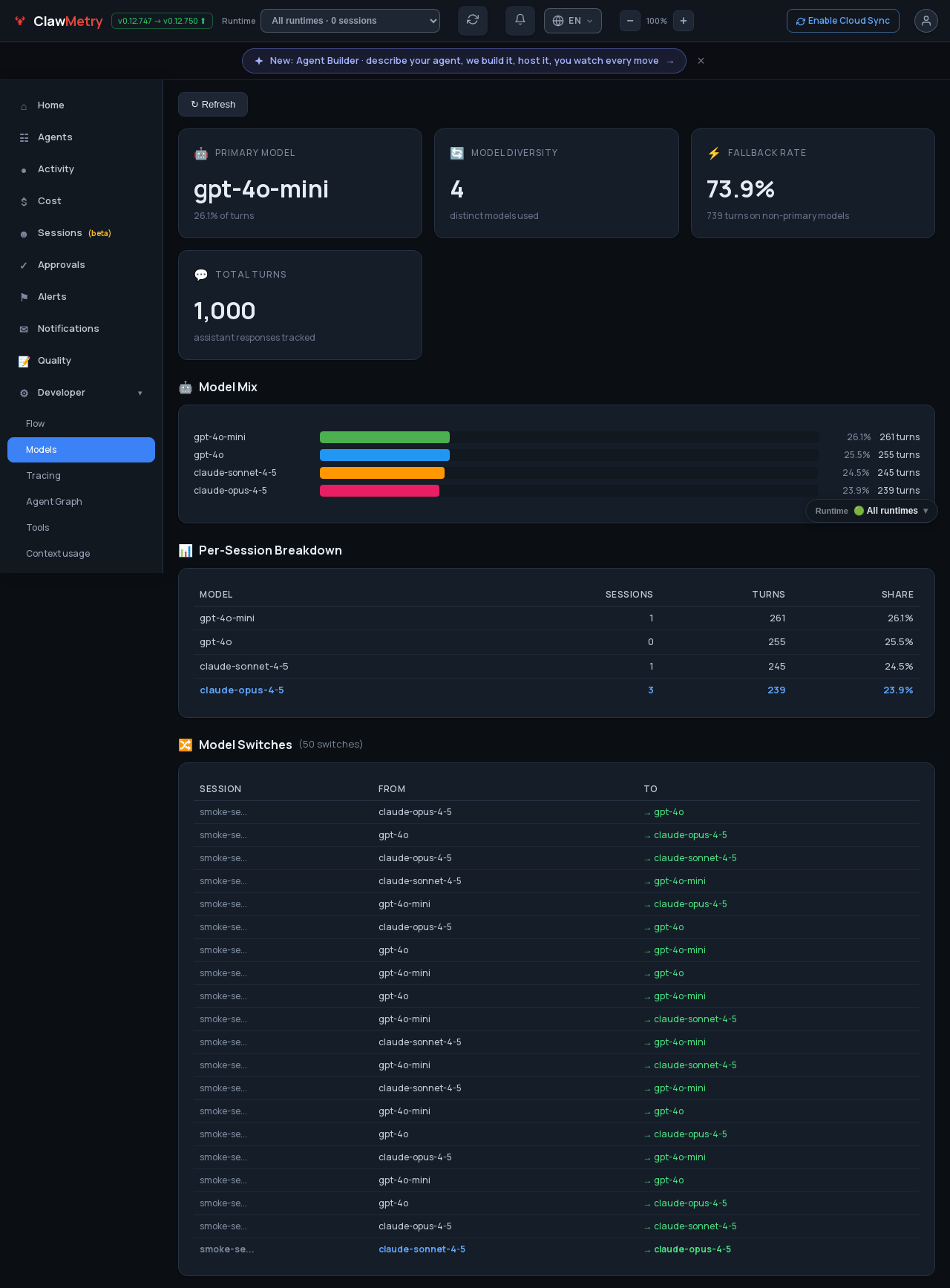
Task: Click the Alerts flag icon
Action: pyautogui.click(x=24, y=298)
